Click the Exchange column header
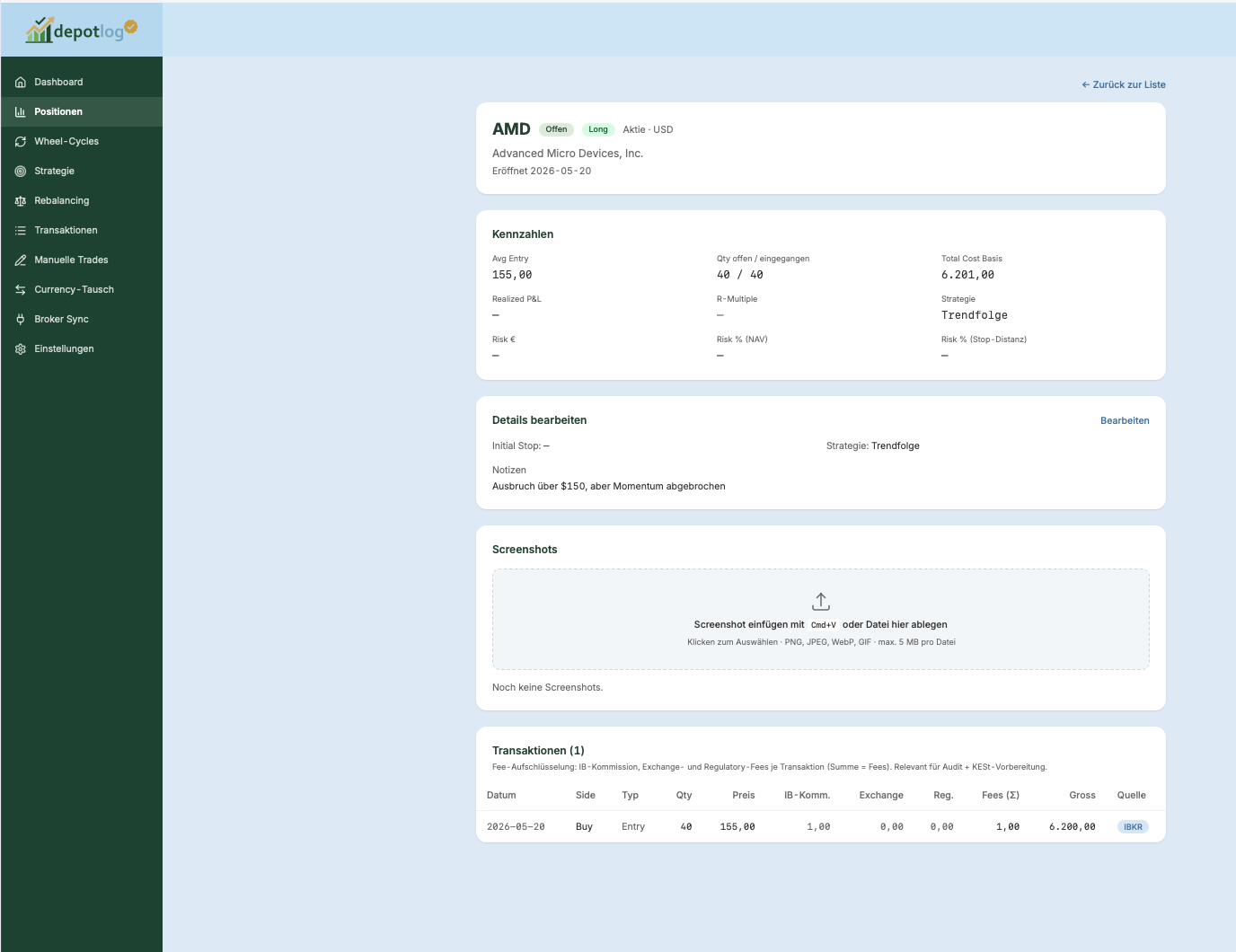Image resolution: width=1236 pixels, height=952 pixels. (881, 795)
